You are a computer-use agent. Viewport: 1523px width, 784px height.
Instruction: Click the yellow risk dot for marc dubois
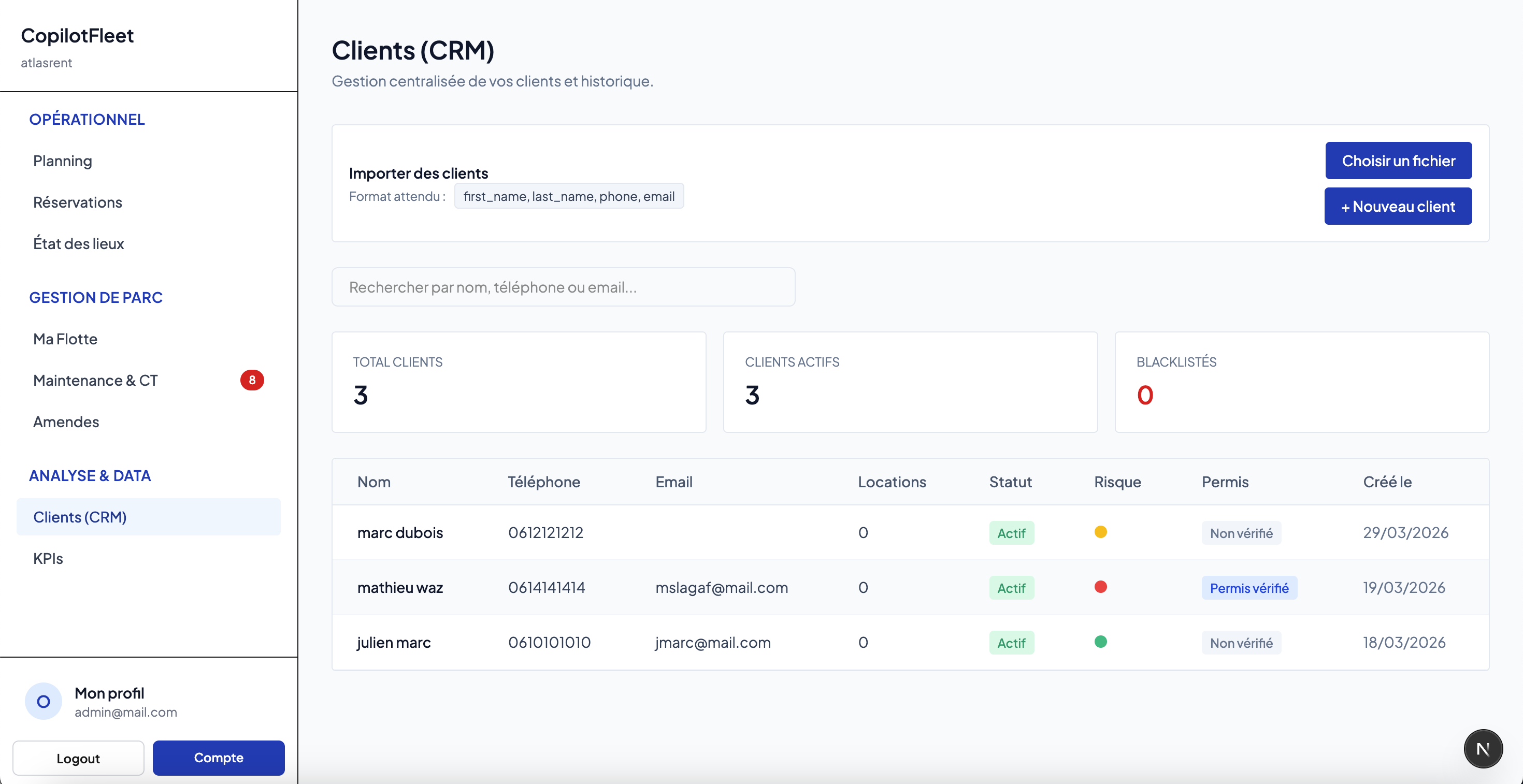[x=1100, y=532]
